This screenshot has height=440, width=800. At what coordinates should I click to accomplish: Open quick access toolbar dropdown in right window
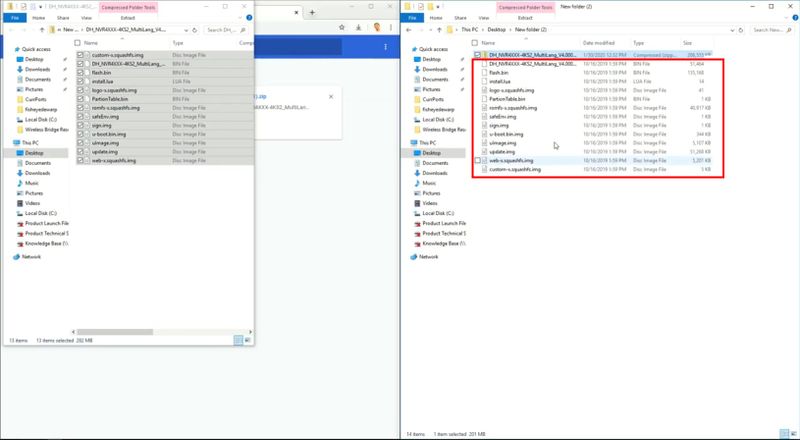click(438, 7)
